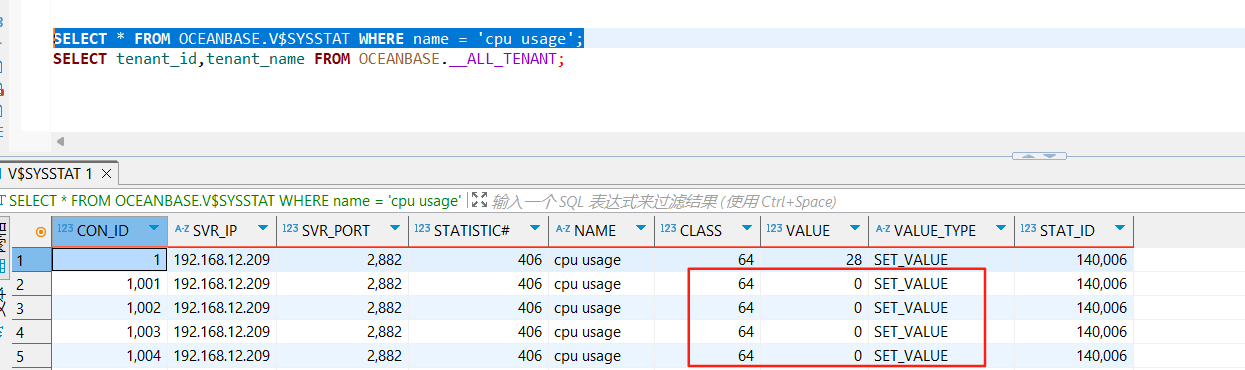Click the editor/results panel divider collapse handle
Image resolution: width=1245 pixels, height=370 pixels.
point(1039,156)
